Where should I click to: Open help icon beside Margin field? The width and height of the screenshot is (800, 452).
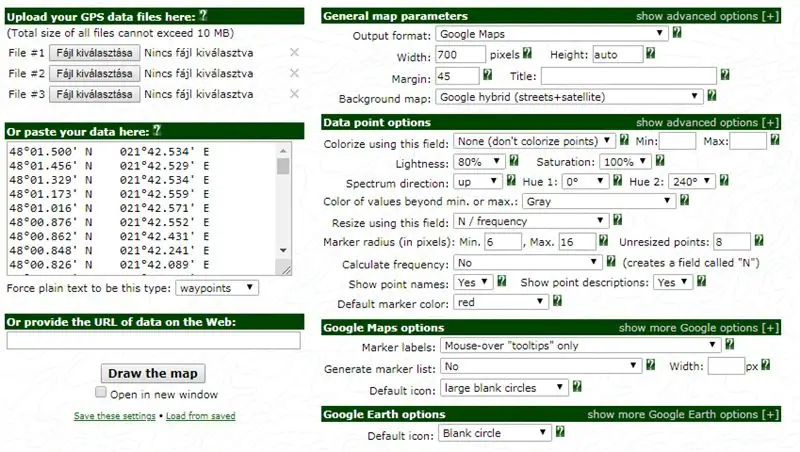[487, 75]
